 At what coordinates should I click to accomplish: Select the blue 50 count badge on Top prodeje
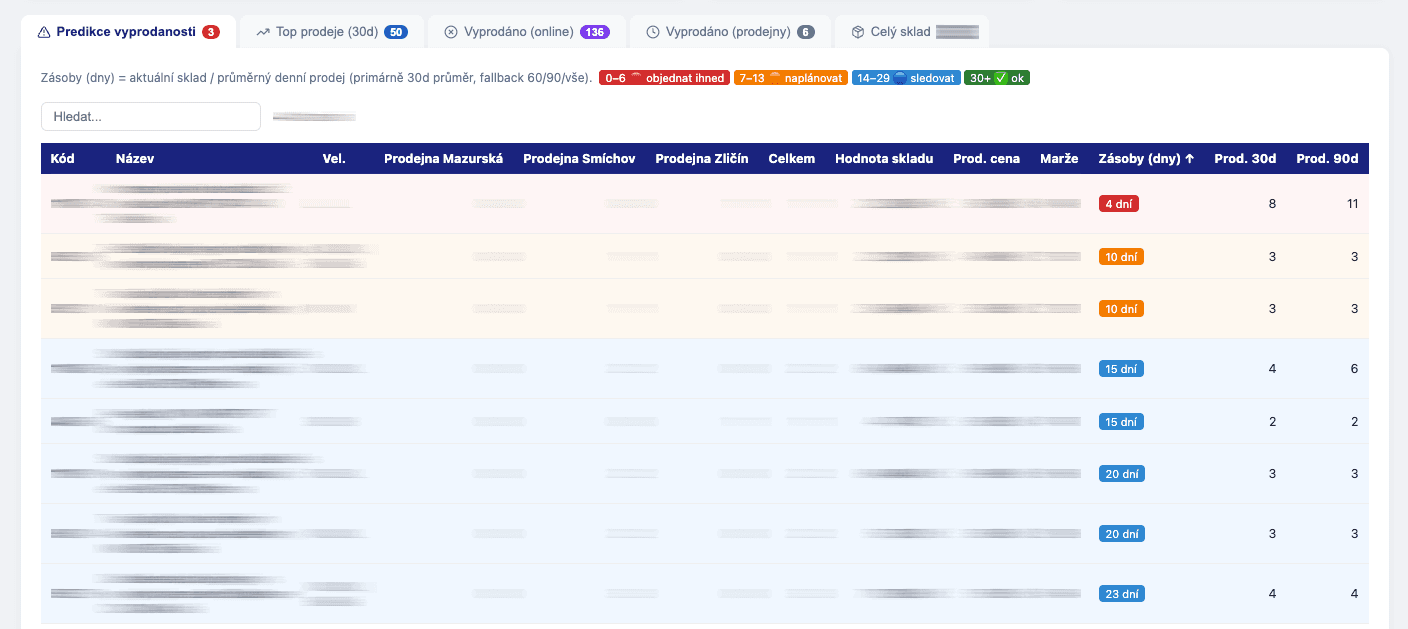(x=395, y=32)
